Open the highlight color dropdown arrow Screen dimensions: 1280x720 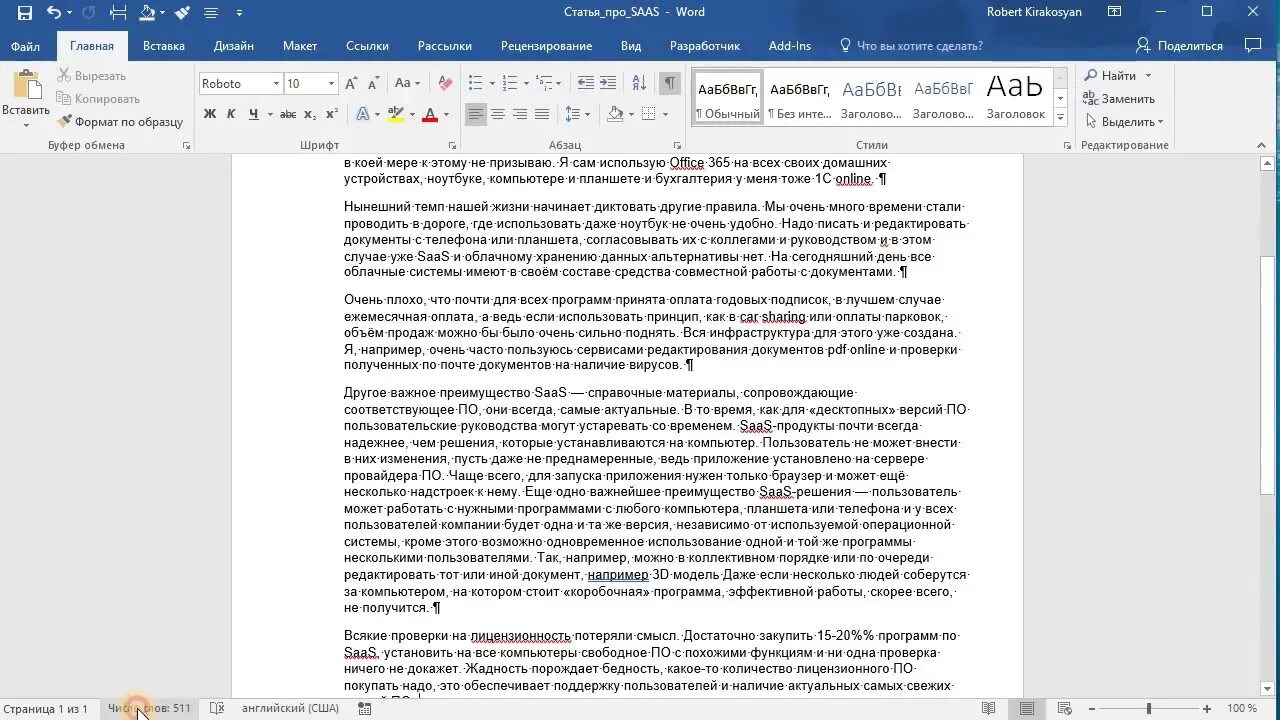tap(411, 114)
